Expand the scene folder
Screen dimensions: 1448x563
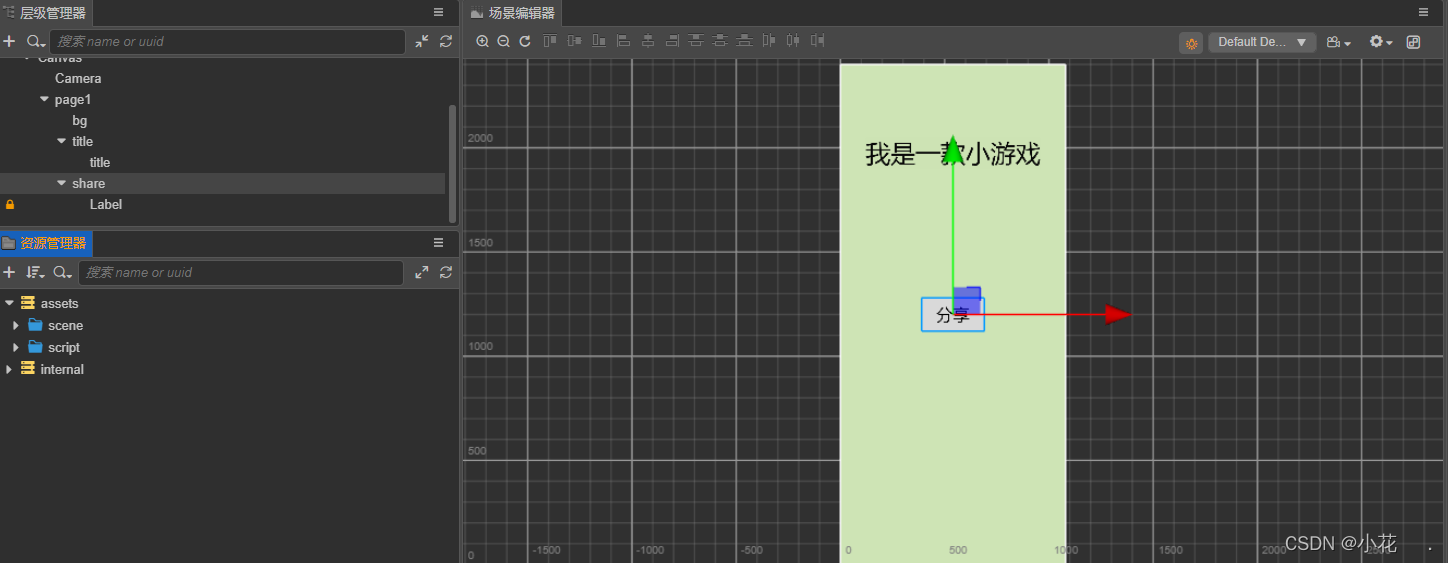[16, 325]
